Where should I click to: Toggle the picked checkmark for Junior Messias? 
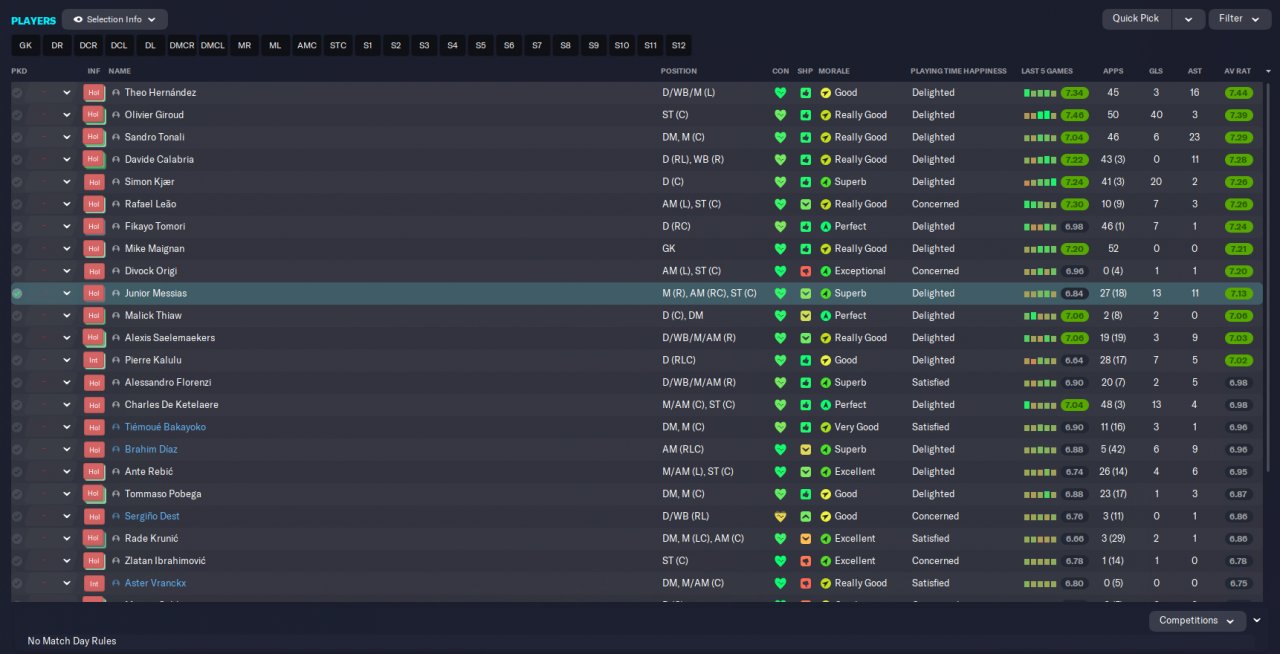point(17,293)
